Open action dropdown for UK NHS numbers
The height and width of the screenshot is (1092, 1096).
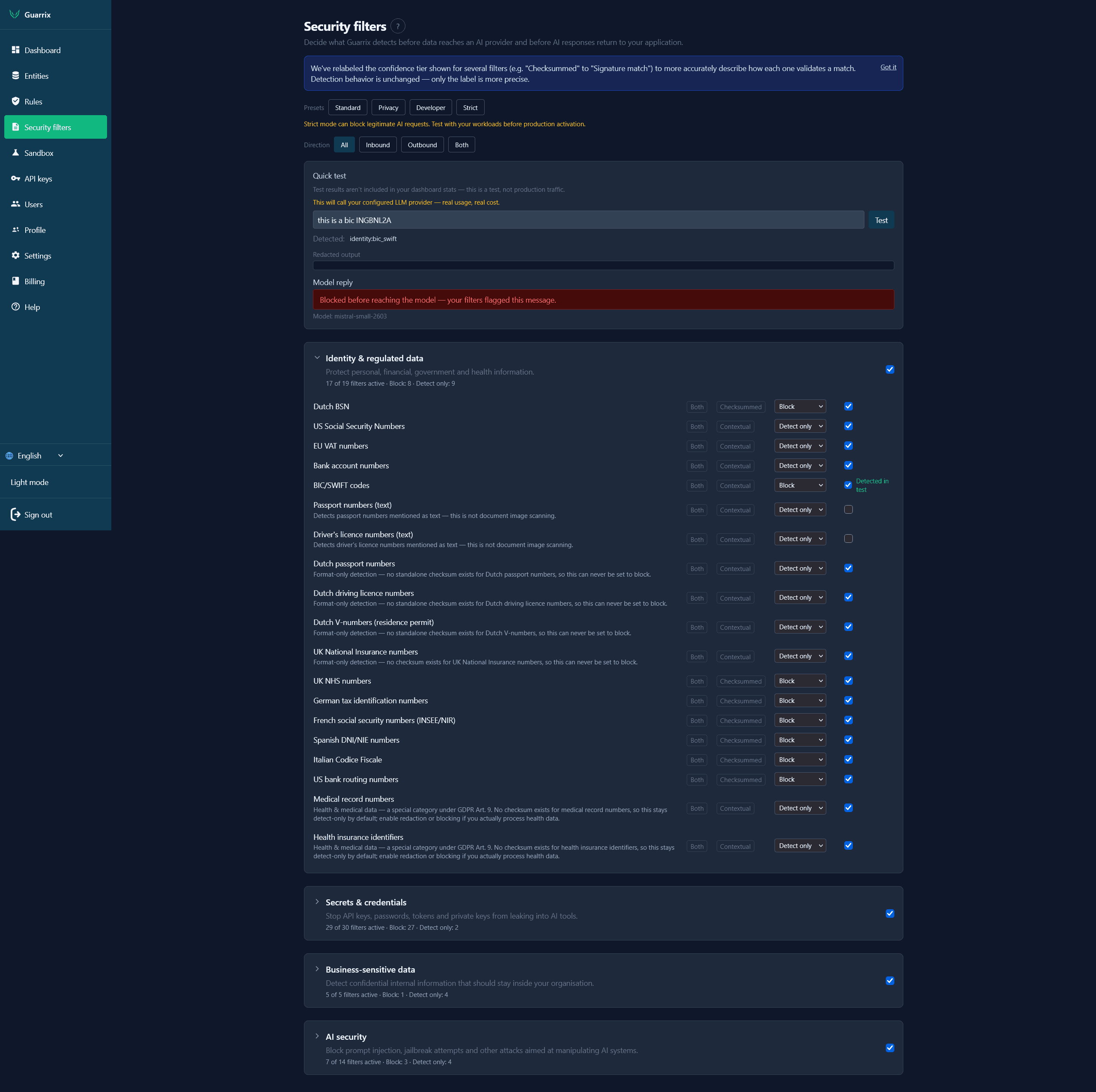click(x=800, y=681)
